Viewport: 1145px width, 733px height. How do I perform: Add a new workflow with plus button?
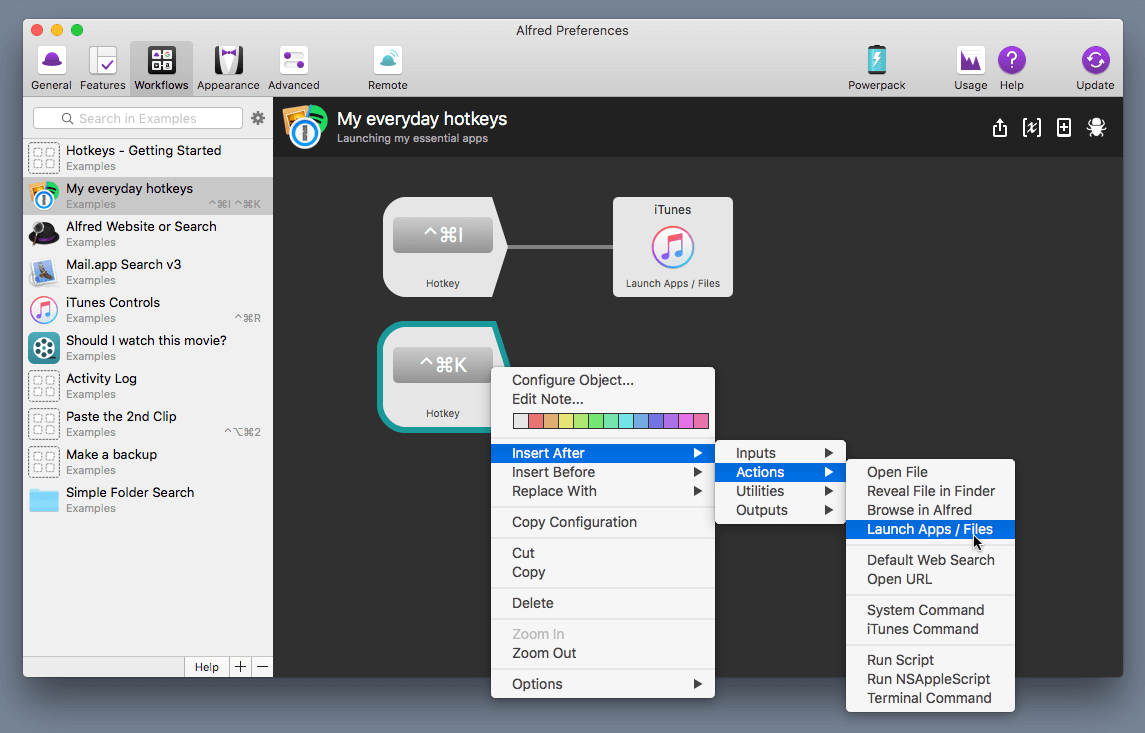pyautogui.click(x=240, y=666)
